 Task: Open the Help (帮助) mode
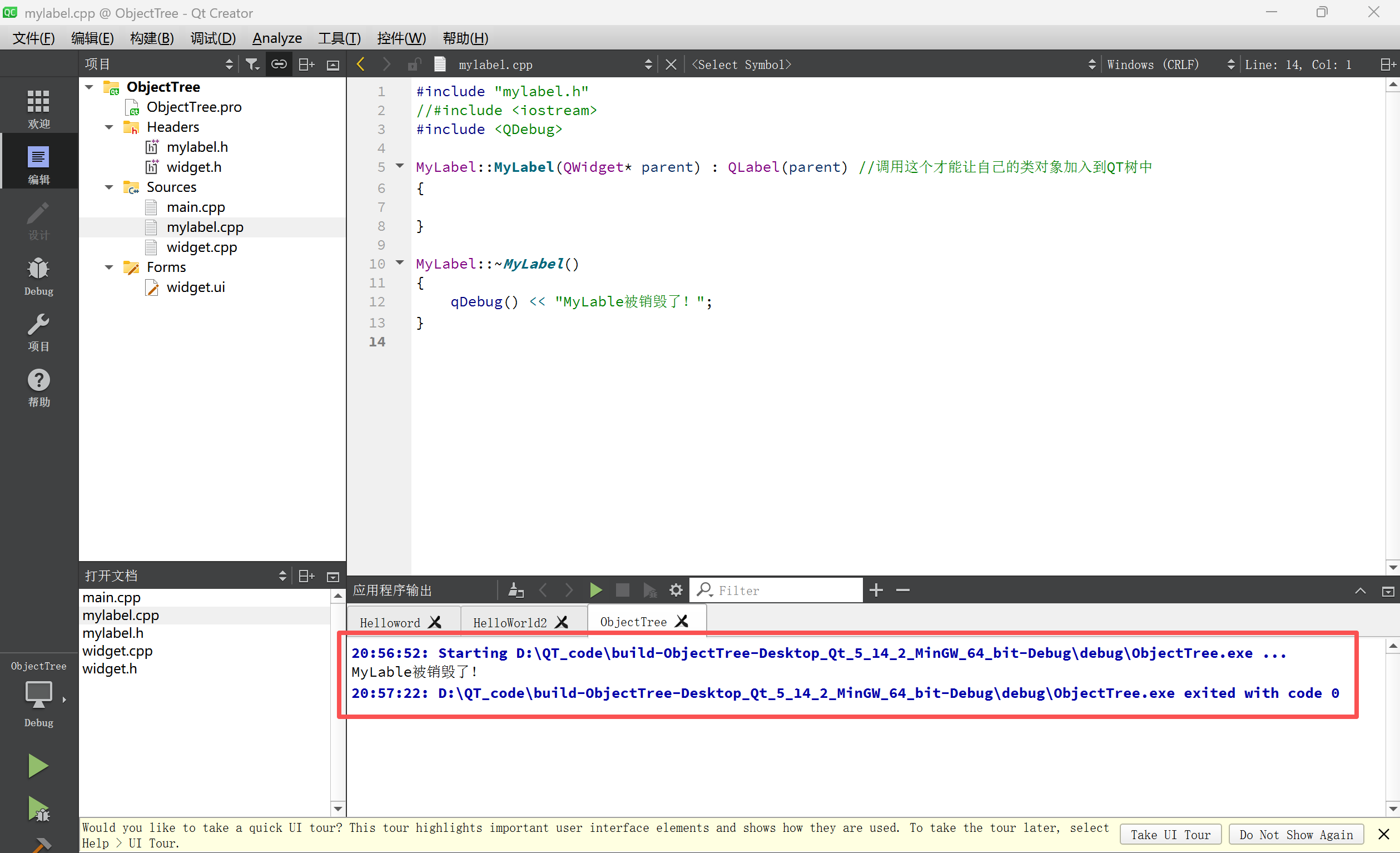click(38, 388)
